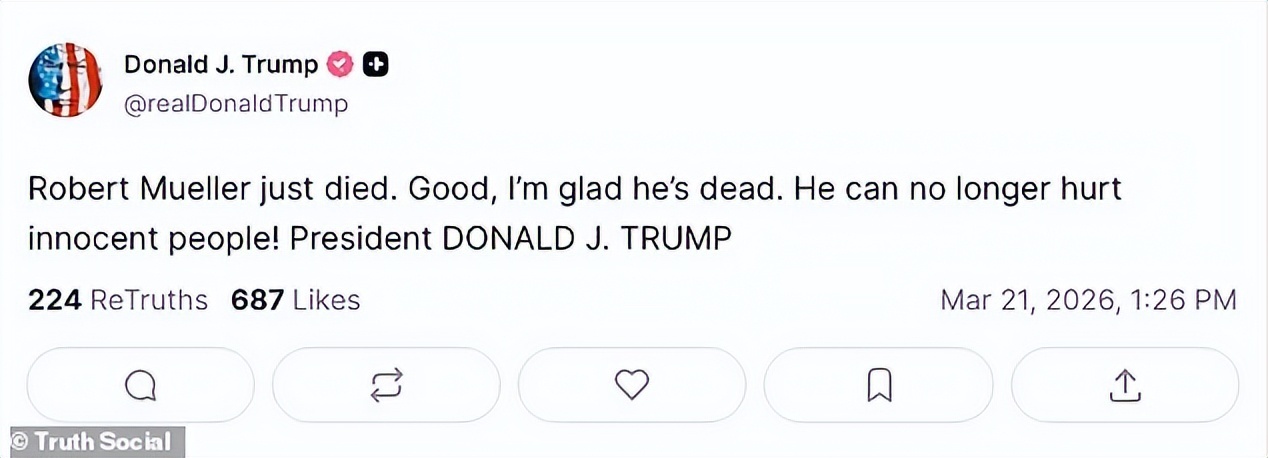Click the verified checkmark badge
Viewport: 1268px width, 458px height.
click(341, 65)
